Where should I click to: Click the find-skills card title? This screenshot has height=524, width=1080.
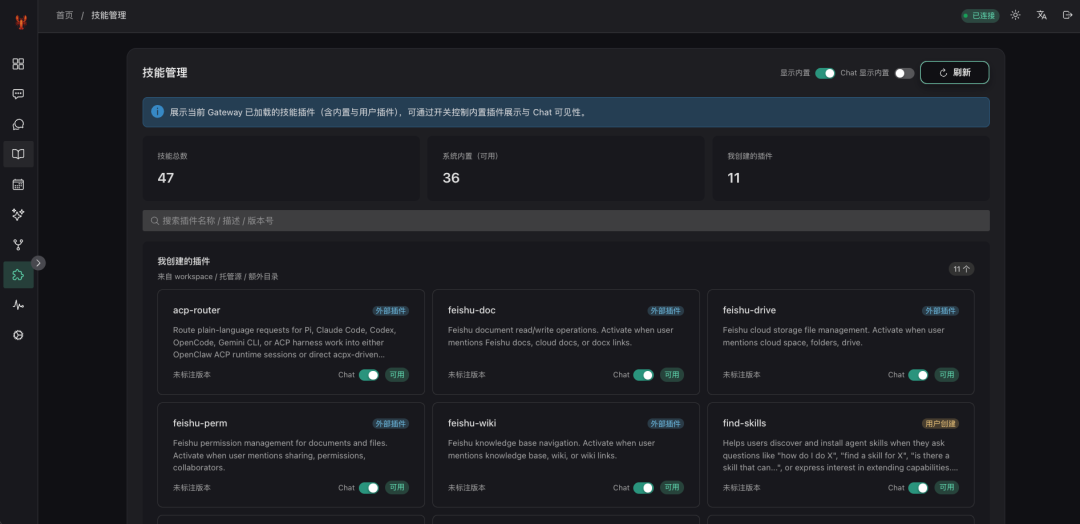[745, 423]
